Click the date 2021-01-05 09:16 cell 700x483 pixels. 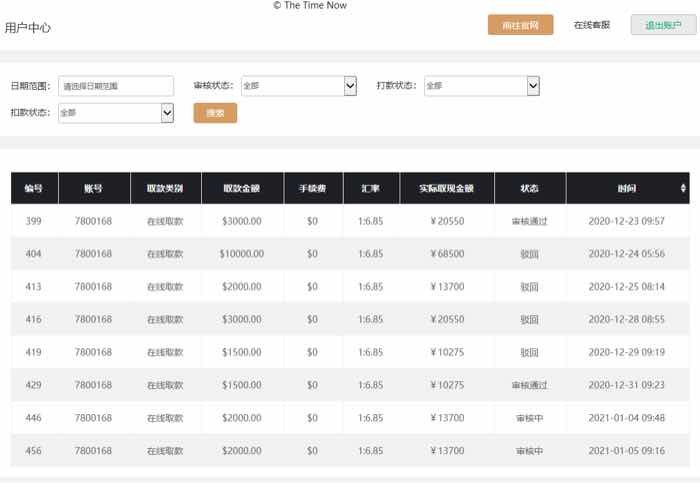point(627,451)
